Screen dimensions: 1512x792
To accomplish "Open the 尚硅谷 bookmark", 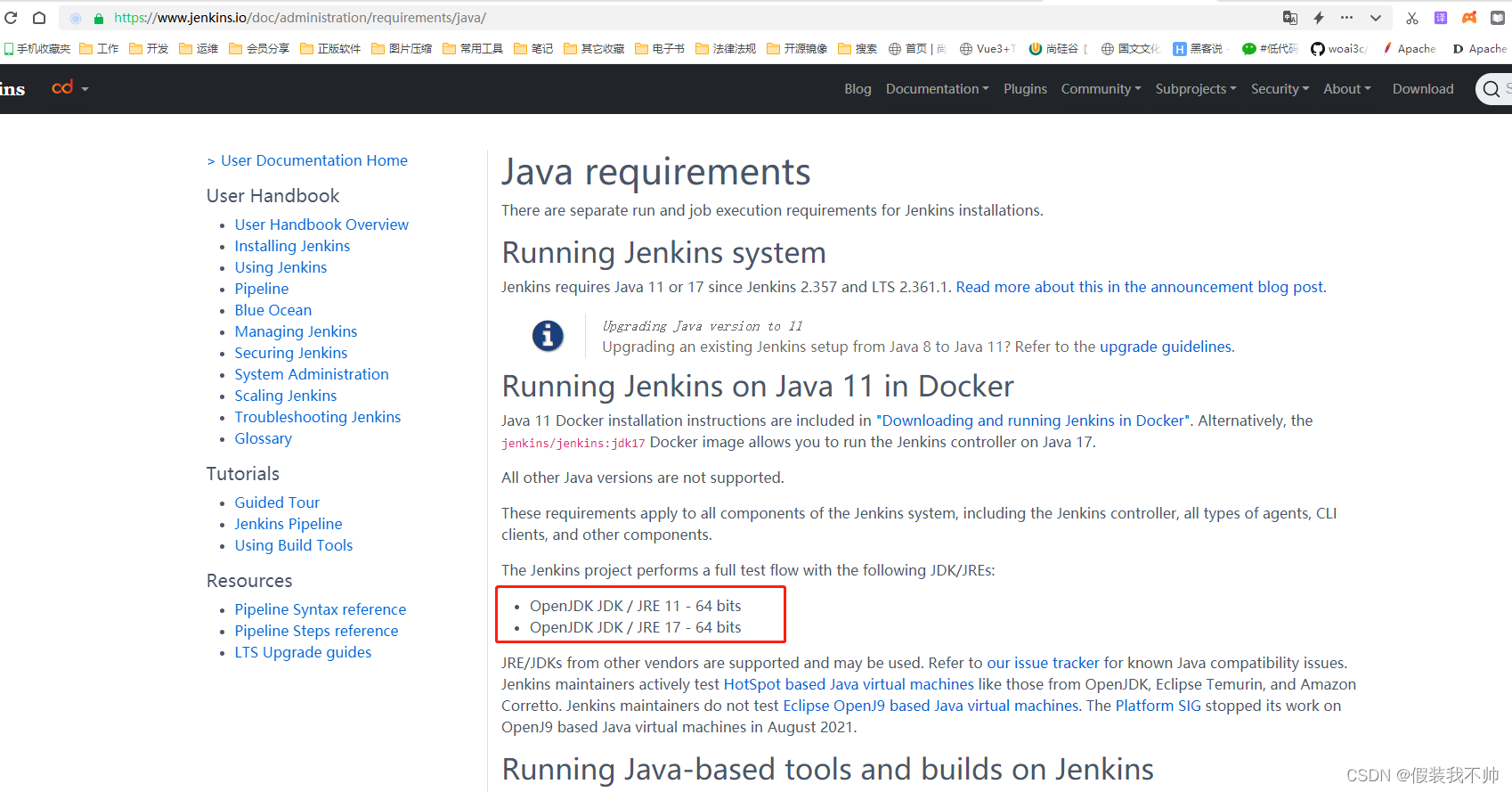I will [x=1059, y=49].
